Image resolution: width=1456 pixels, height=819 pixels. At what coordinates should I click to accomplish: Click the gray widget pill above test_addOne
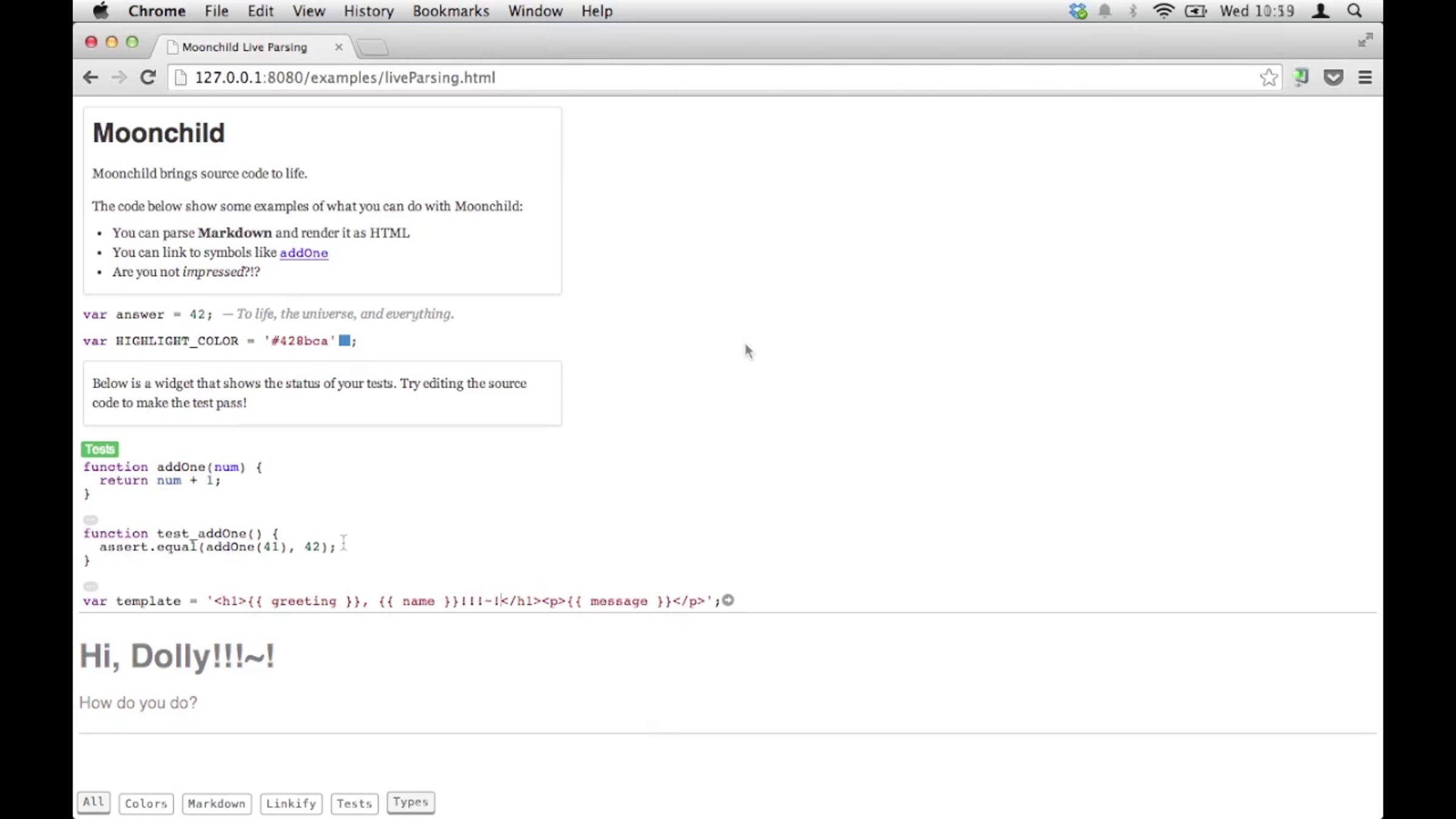click(x=90, y=520)
